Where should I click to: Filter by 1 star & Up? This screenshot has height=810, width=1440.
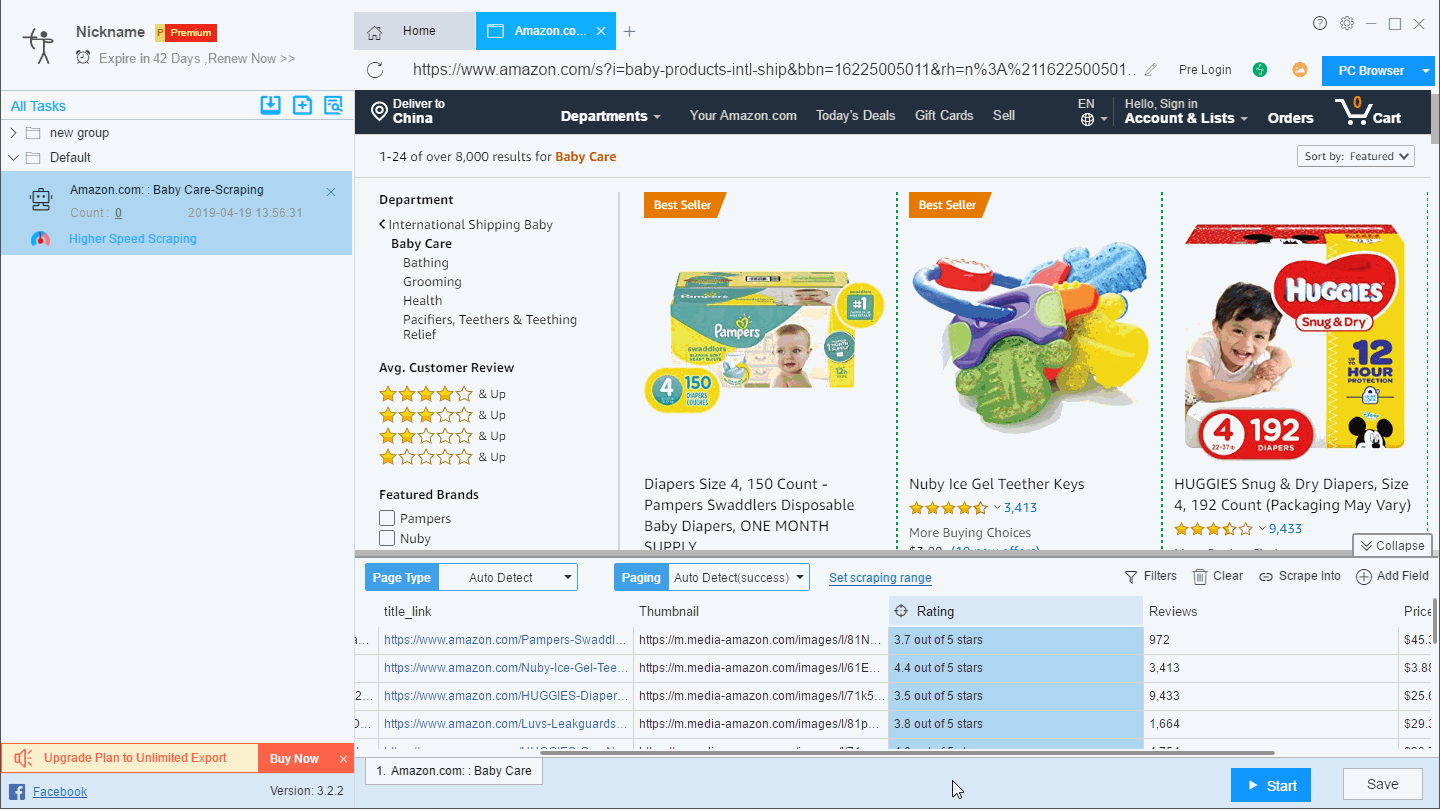point(442,457)
